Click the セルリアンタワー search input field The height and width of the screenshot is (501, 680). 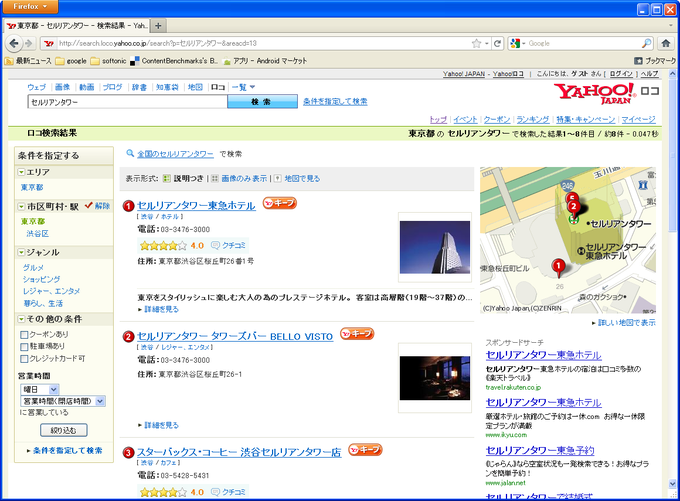pos(128,102)
